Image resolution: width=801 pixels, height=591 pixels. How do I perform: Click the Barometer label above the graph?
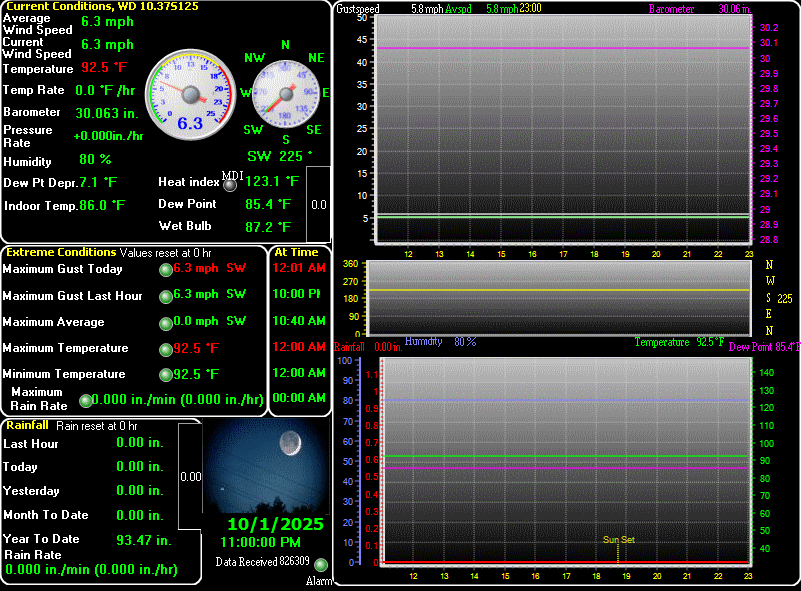671,9
